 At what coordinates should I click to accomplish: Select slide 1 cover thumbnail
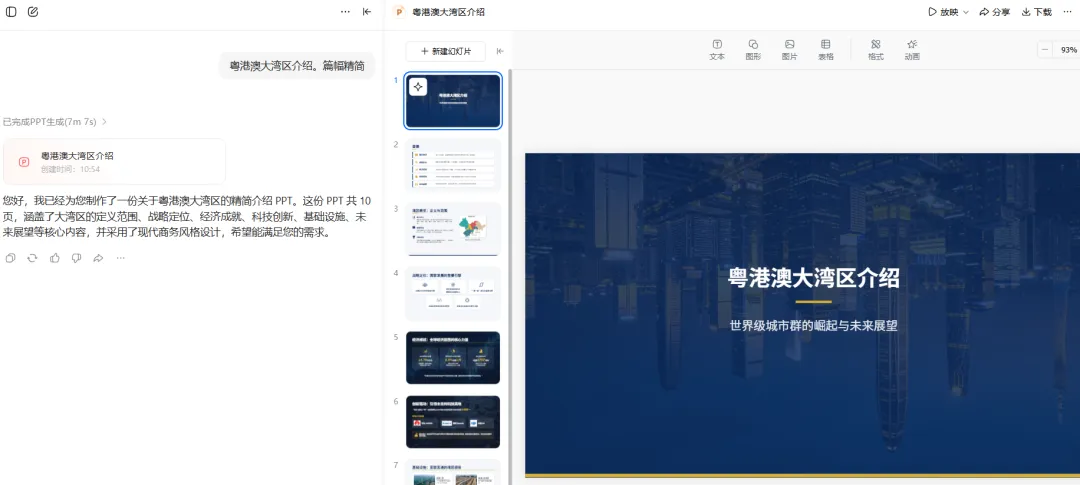click(453, 101)
